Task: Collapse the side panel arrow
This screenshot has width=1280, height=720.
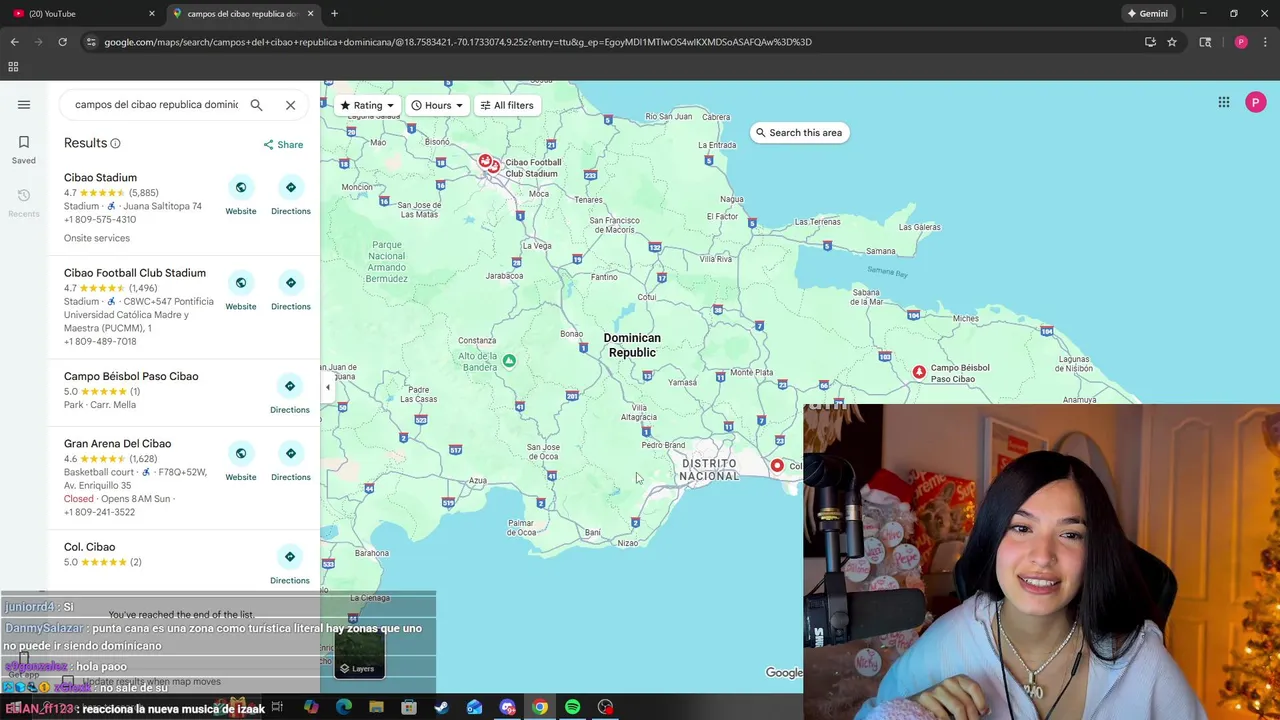Action: click(x=327, y=387)
